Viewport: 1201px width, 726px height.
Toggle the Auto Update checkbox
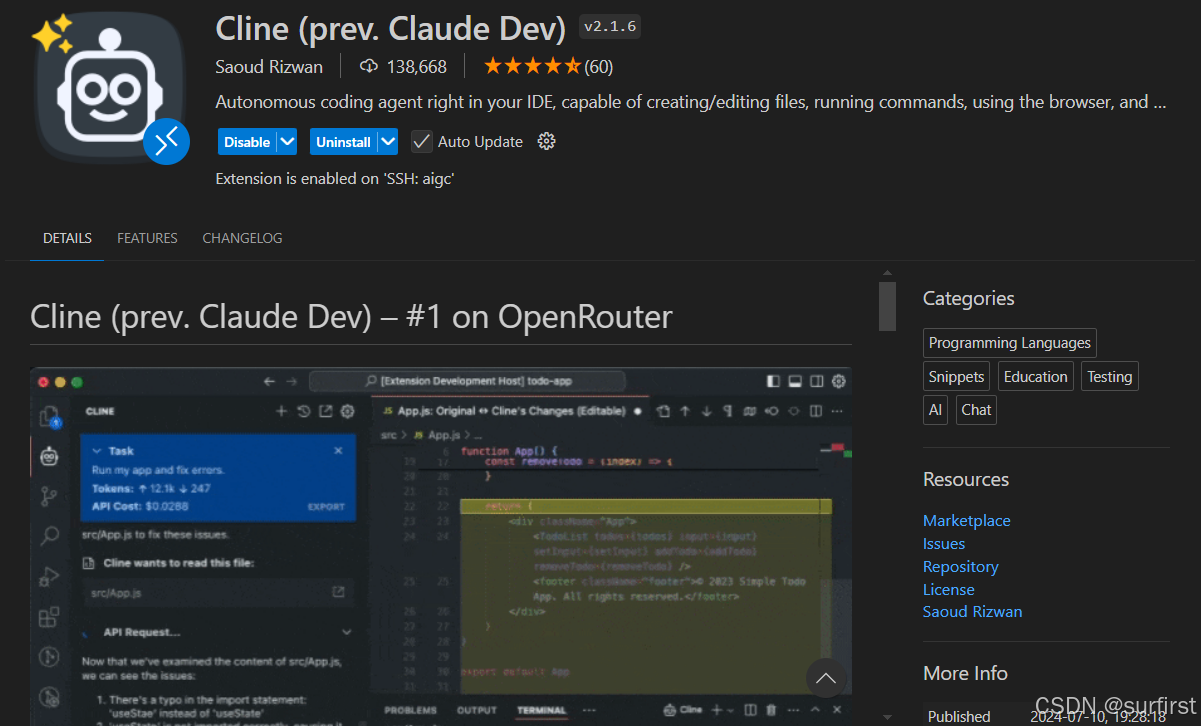coord(421,141)
